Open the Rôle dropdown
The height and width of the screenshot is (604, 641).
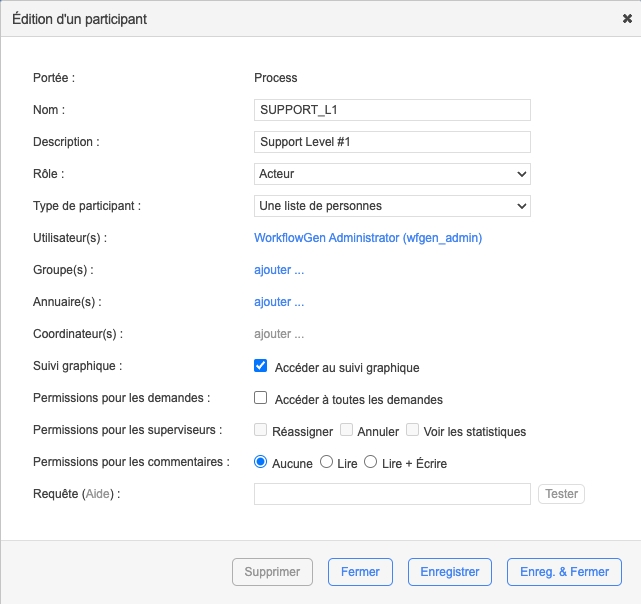click(x=392, y=174)
